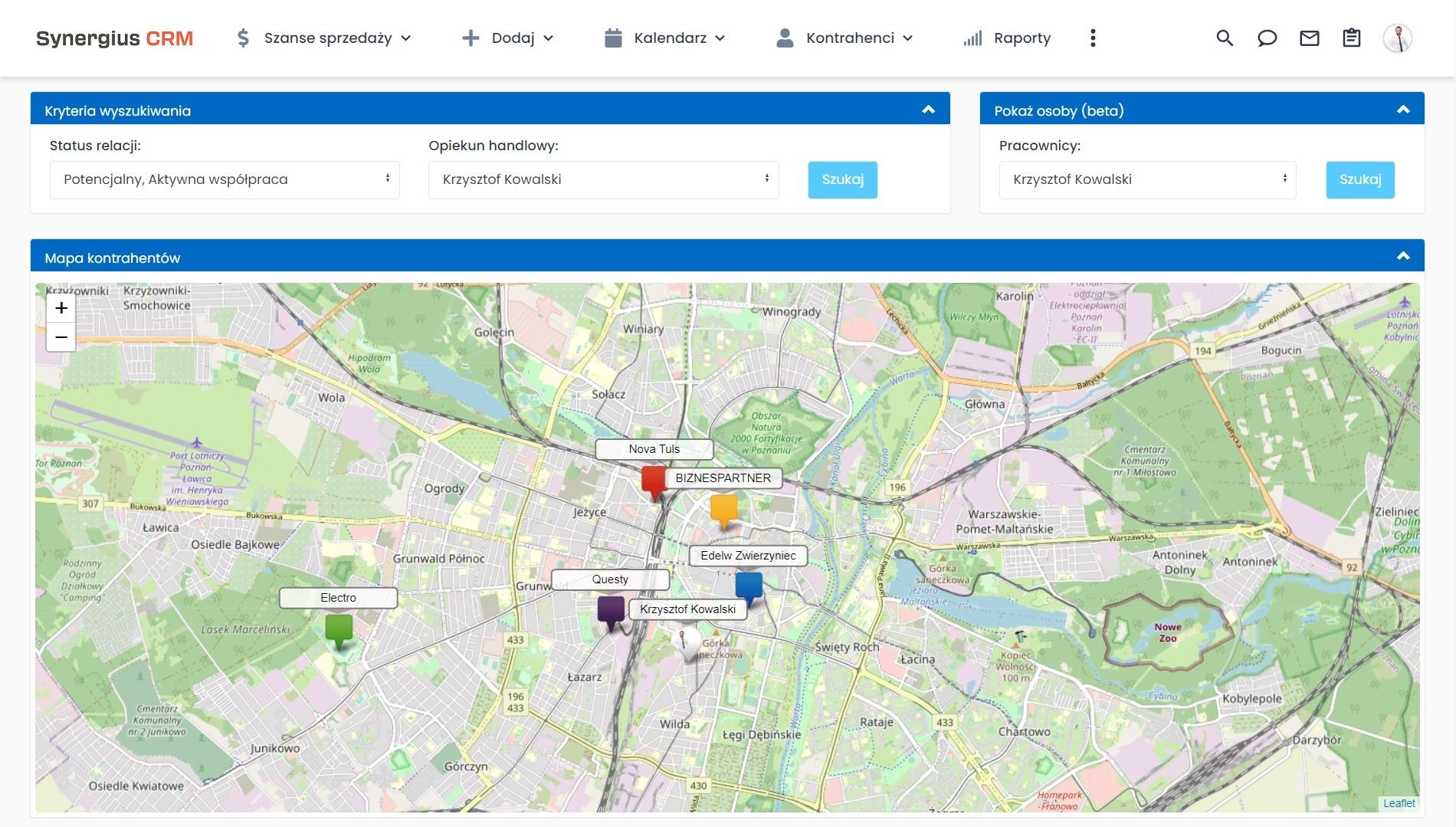The width and height of the screenshot is (1456, 827).
Task: Open the global search icon
Action: [1225, 38]
